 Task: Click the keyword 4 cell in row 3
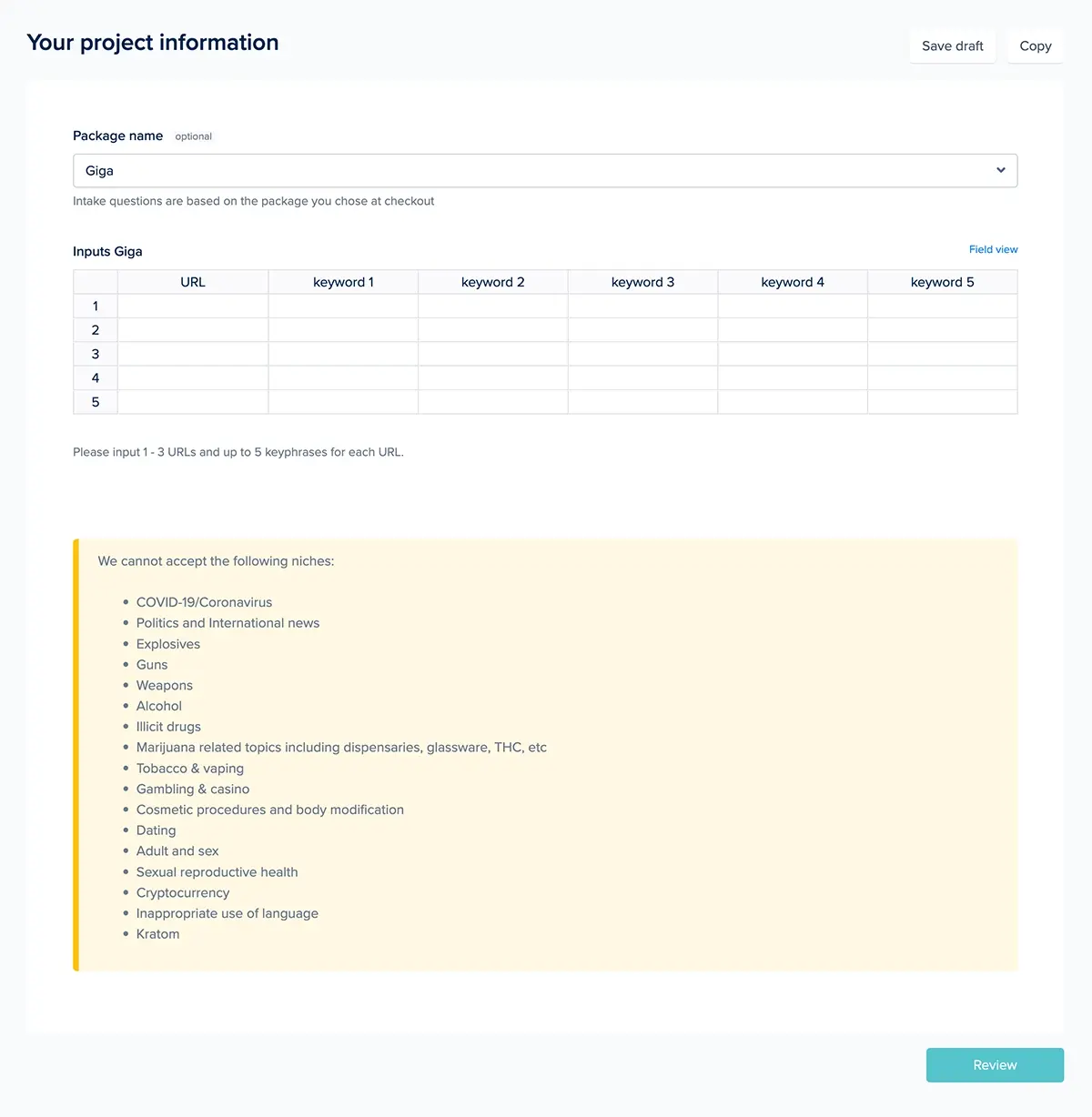[x=793, y=354]
